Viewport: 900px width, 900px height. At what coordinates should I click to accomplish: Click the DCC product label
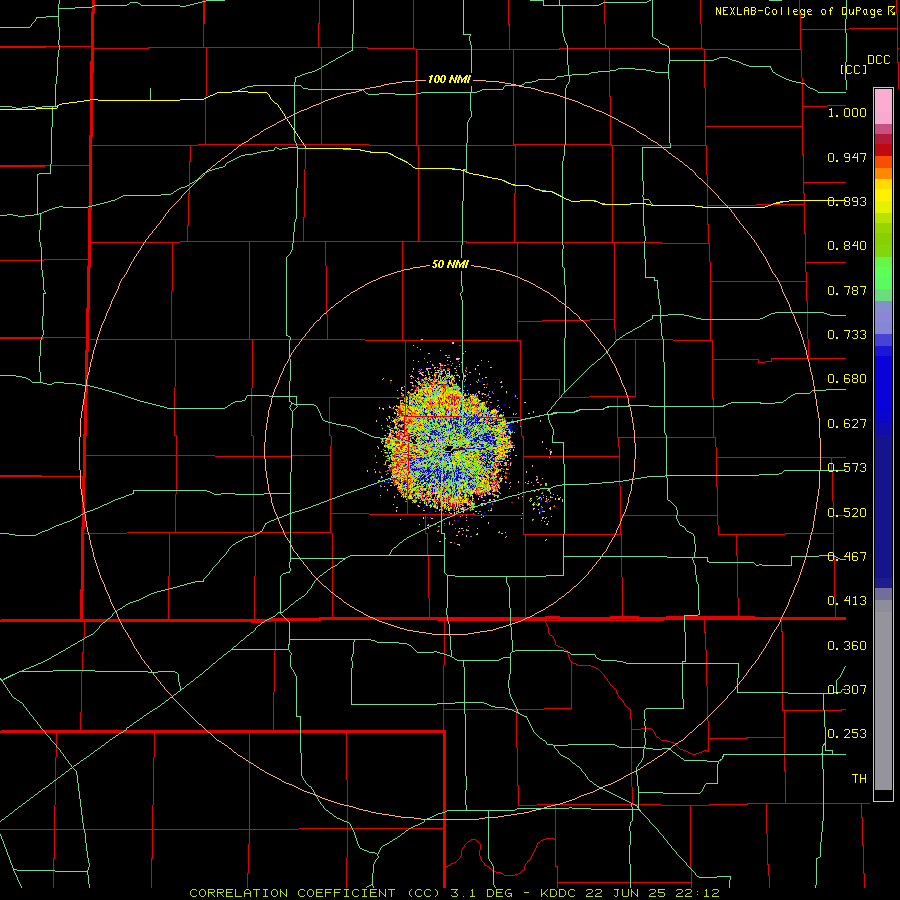[878, 60]
